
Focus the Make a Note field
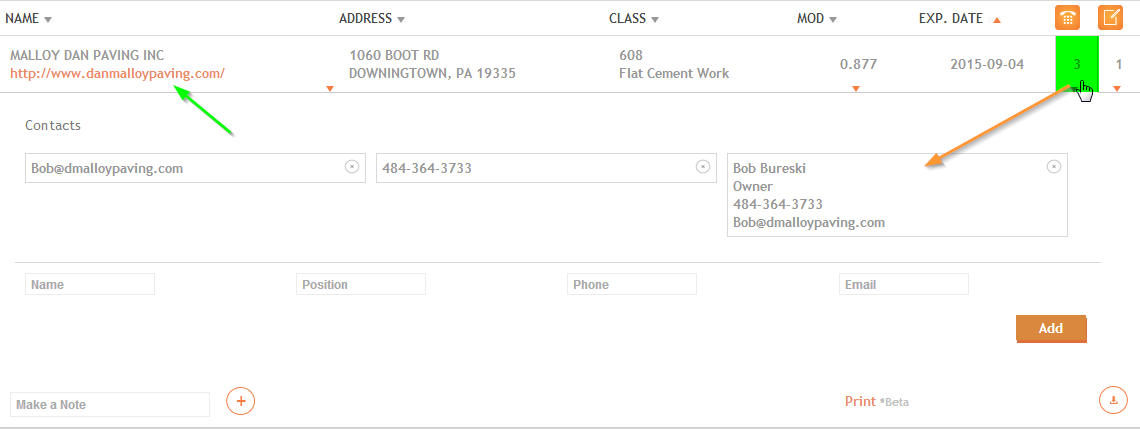click(x=110, y=405)
